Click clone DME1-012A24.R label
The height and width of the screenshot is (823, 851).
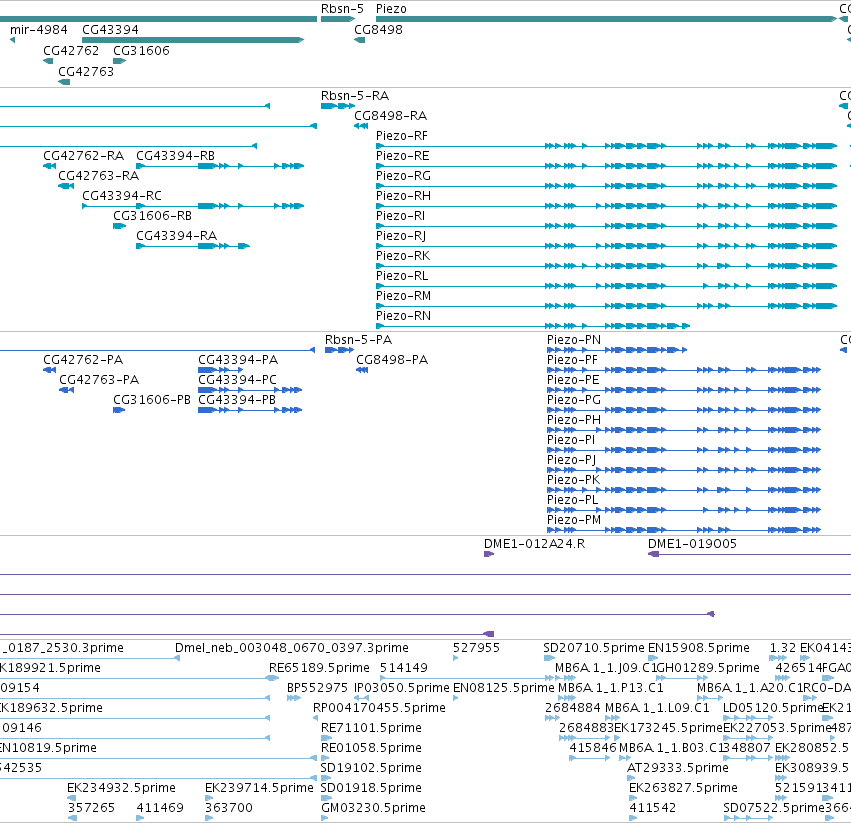point(535,545)
